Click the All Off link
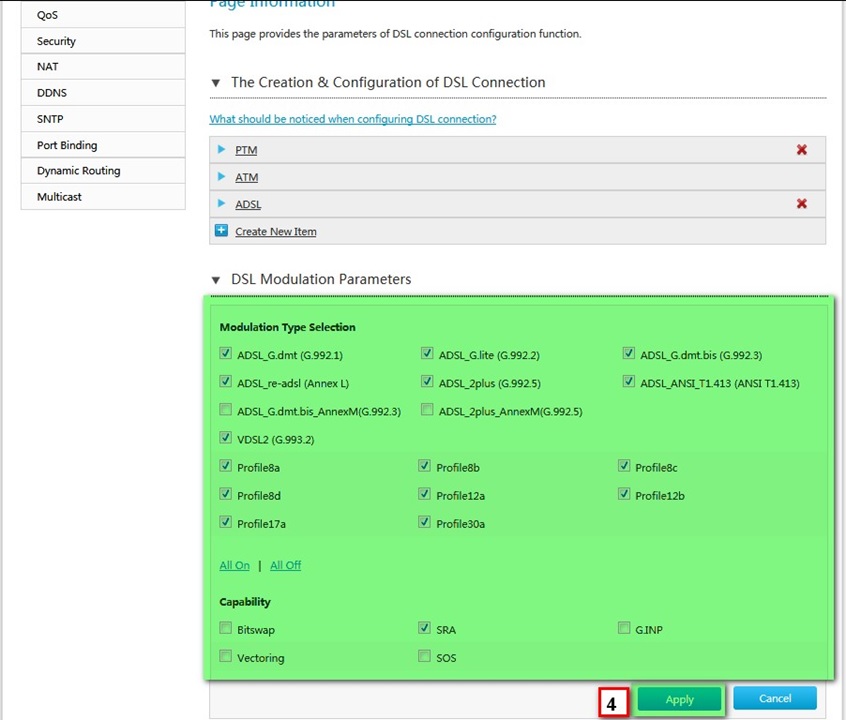The height and width of the screenshot is (720, 846). click(x=285, y=565)
